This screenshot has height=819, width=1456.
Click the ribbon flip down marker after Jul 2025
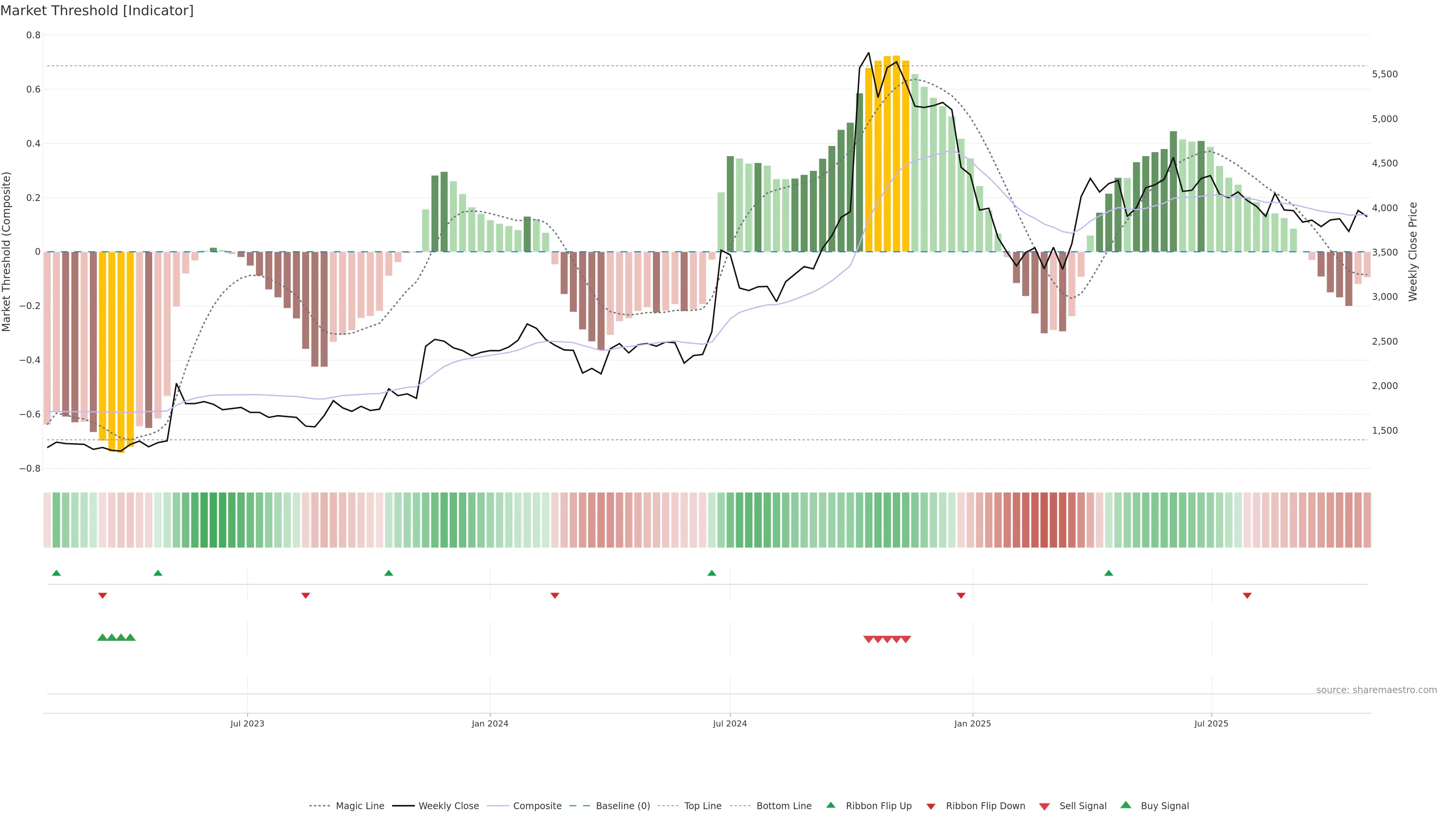click(1247, 595)
